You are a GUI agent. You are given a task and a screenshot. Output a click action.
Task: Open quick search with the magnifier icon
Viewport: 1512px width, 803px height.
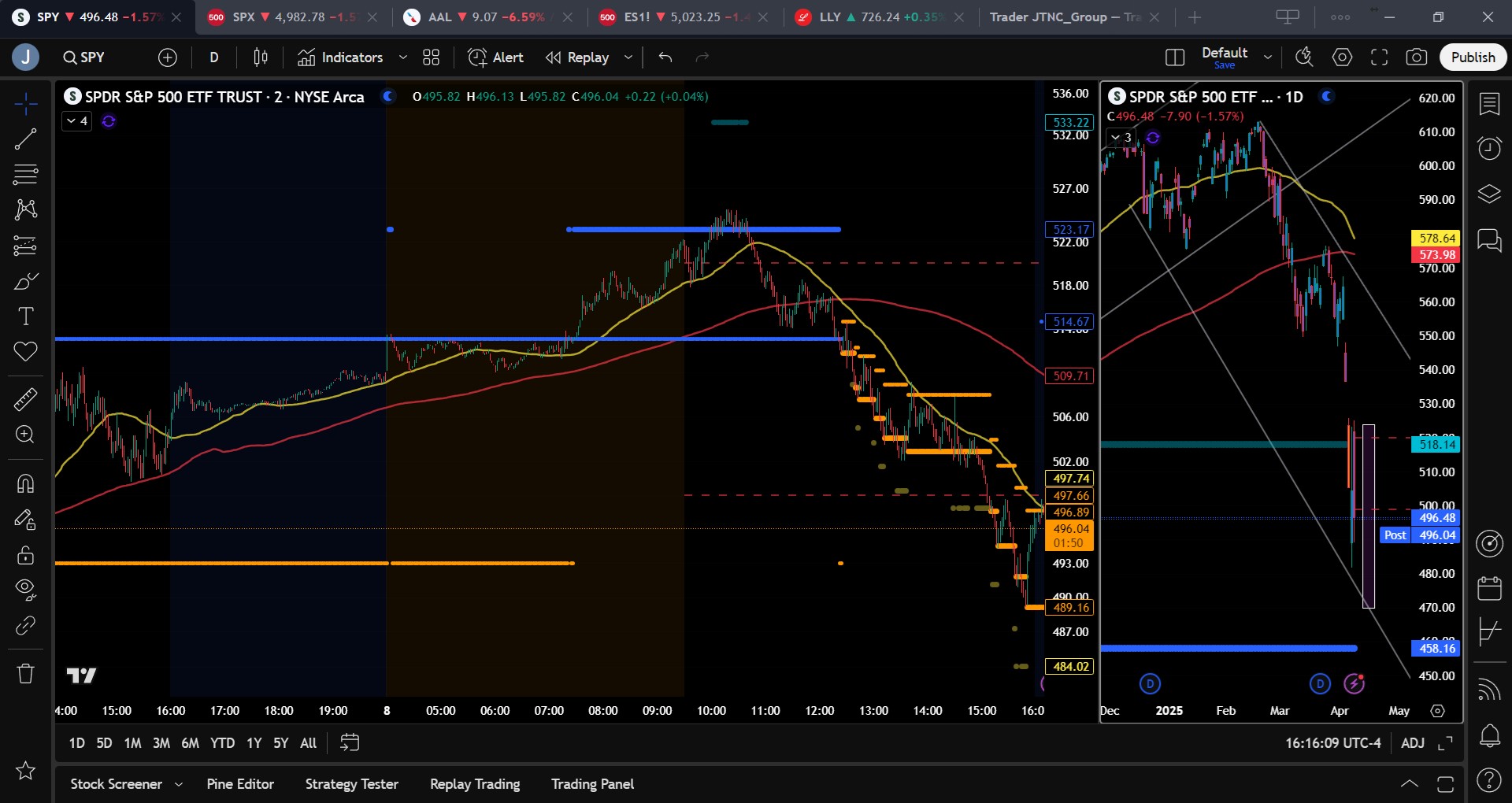(1304, 57)
